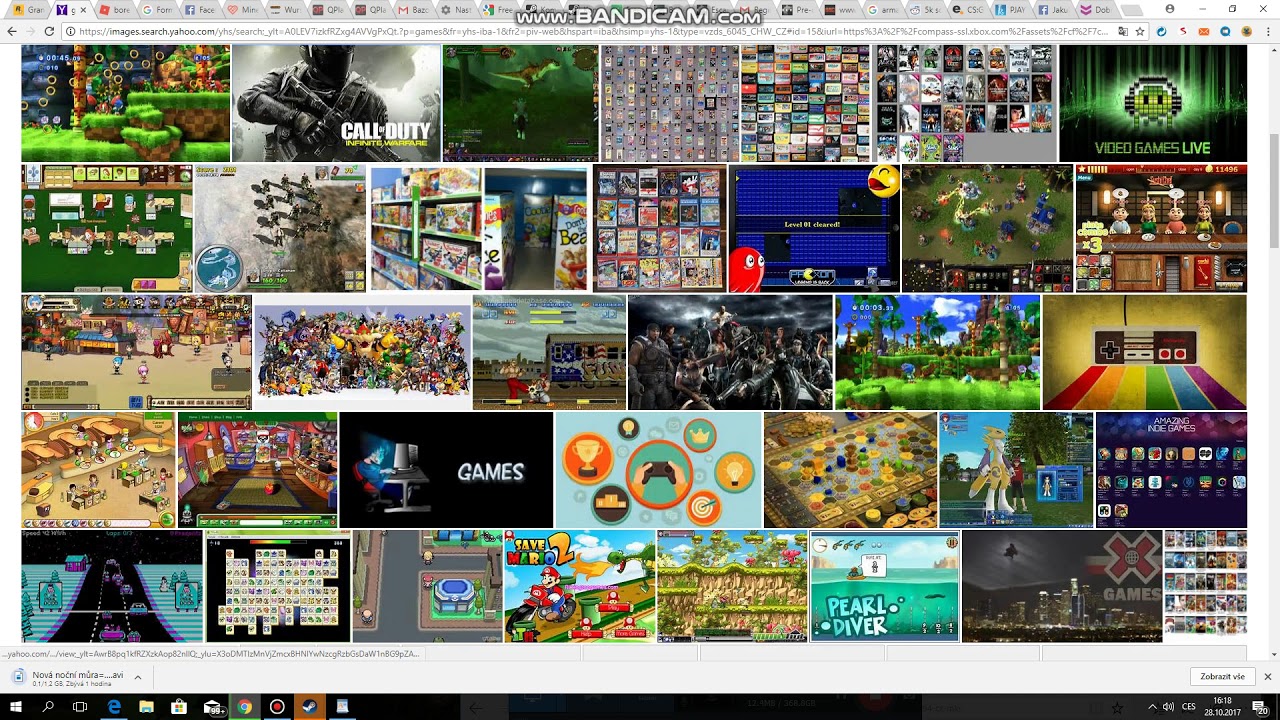Expand the download item options arrow
Viewport: 1280px width, 720px height.
point(137,677)
